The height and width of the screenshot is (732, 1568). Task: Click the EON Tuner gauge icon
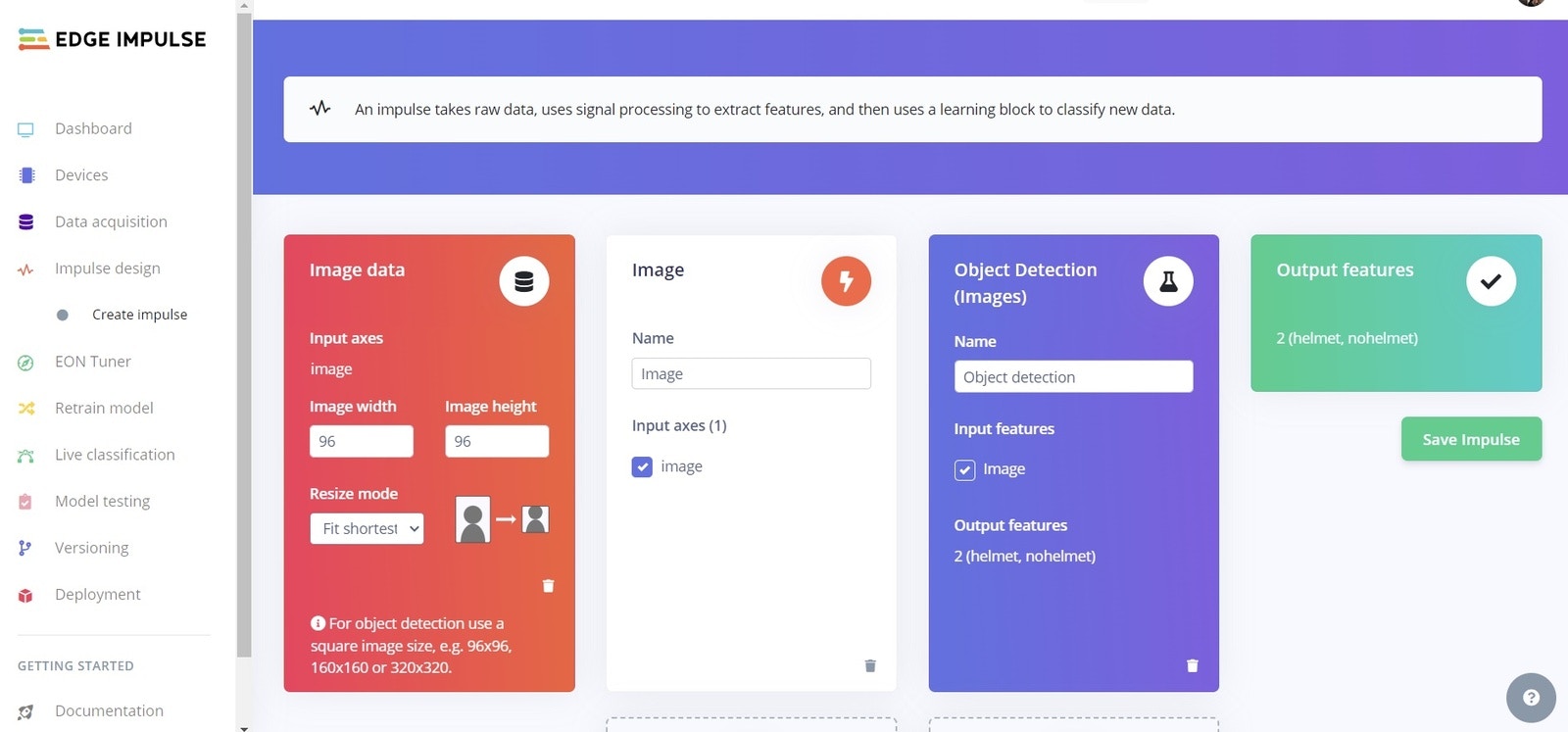point(25,363)
